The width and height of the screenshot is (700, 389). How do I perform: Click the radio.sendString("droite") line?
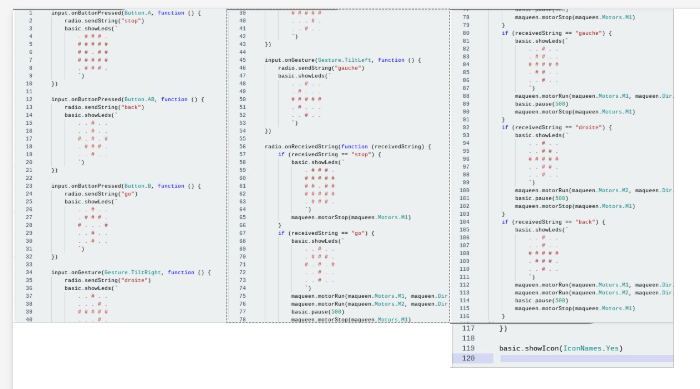(x=108, y=280)
